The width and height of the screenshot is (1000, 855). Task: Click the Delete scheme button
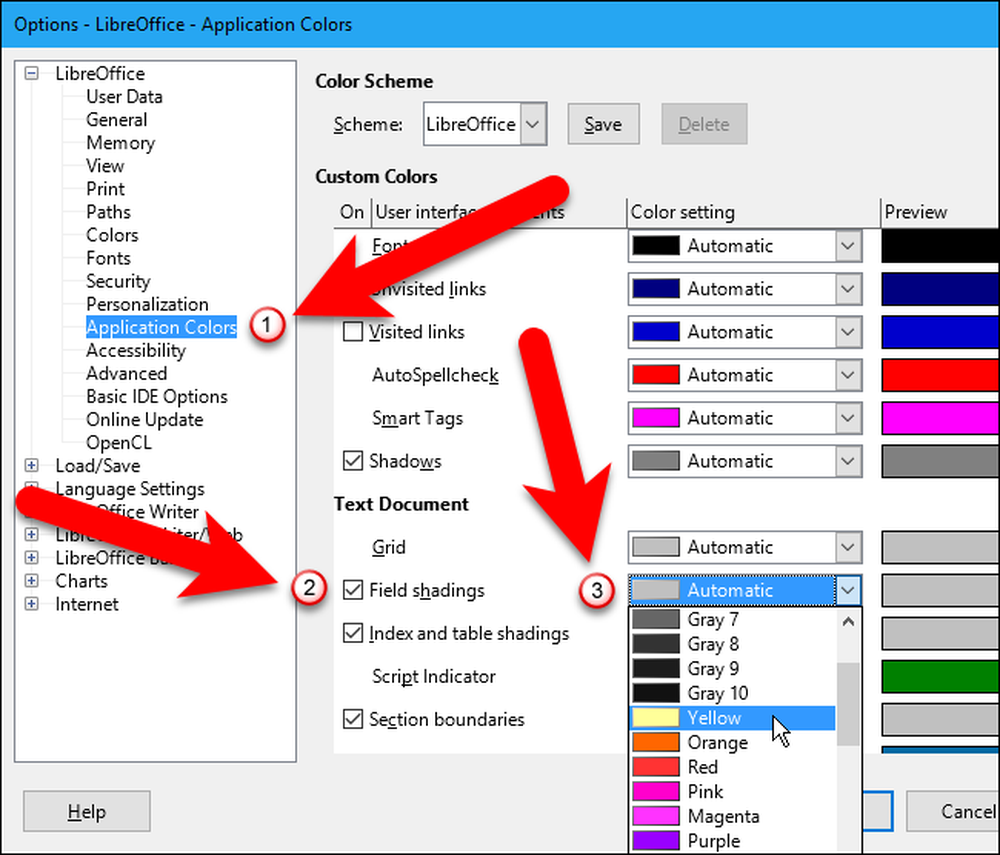click(x=704, y=124)
